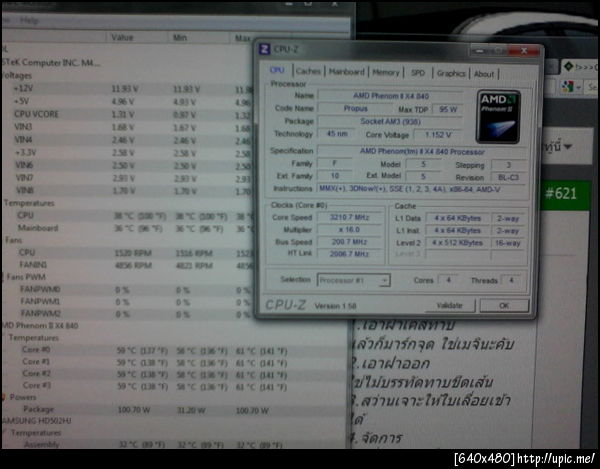Open the Mainboard tab in CPU-Z

346,72
